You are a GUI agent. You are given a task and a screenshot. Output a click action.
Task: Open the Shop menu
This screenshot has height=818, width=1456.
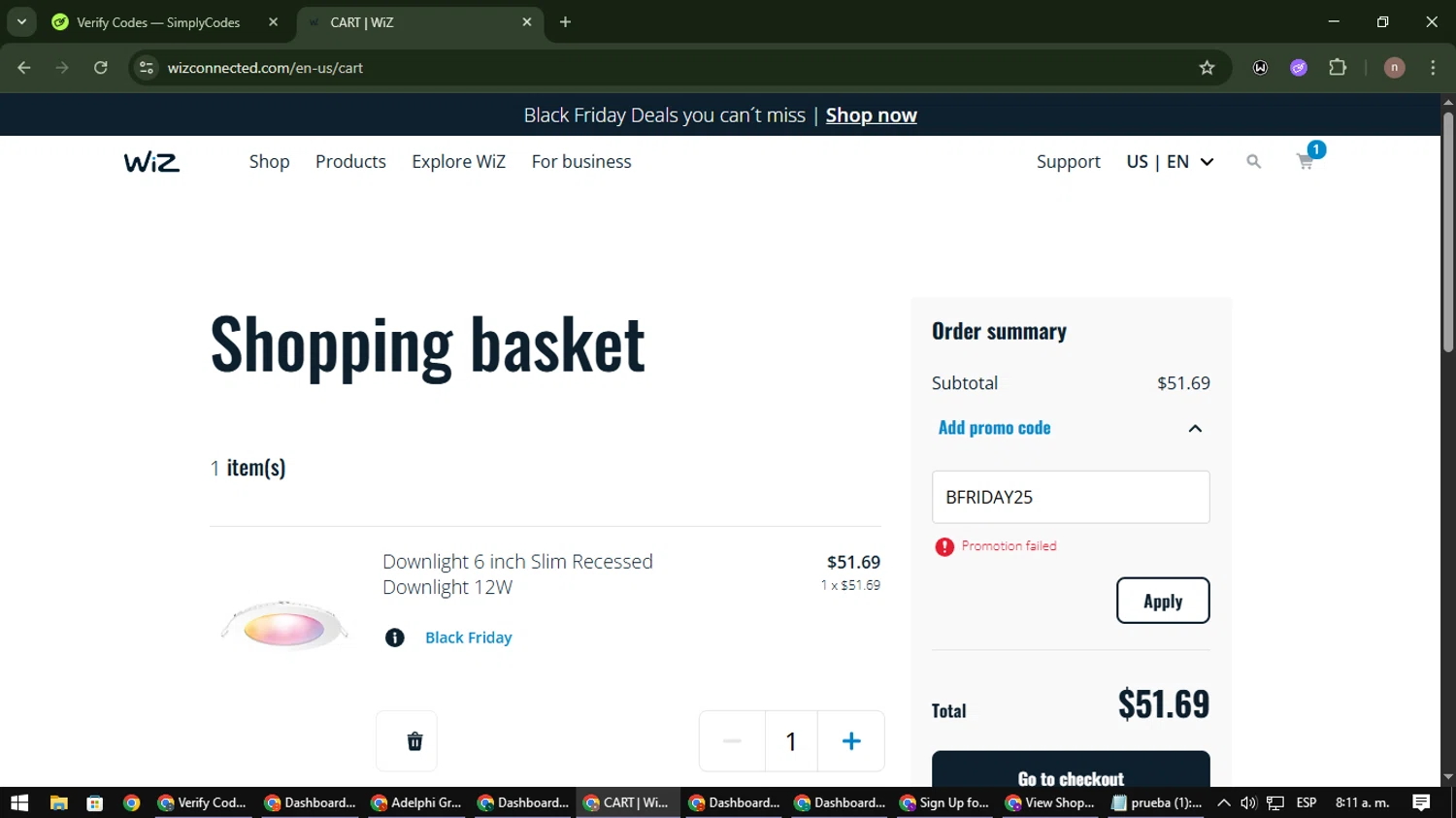coord(269,162)
